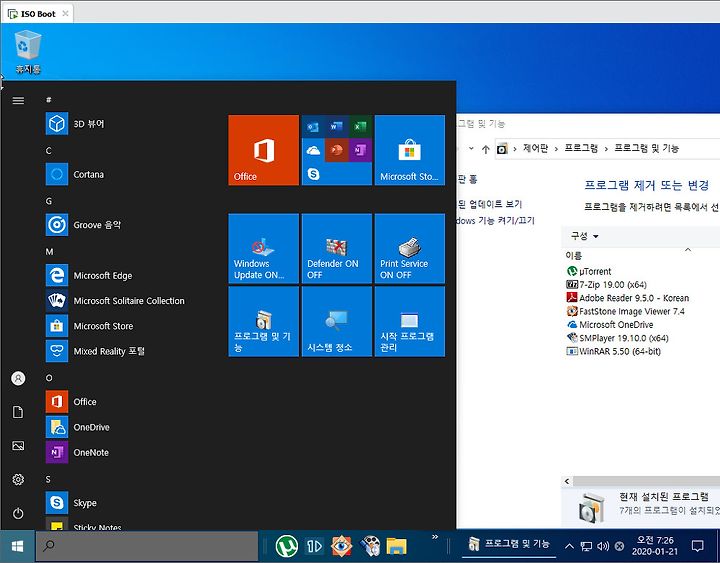Open Microsoft Solitaire Collection
This screenshot has width=720, height=563.
coord(115,301)
